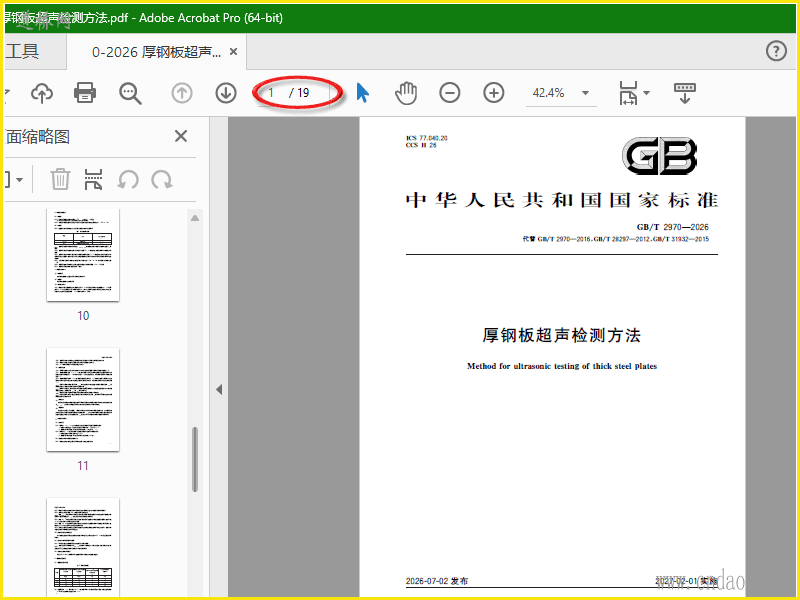Activate the selection arrow tool
The width and height of the screenshot is (800, 600).
[x=362, y=93]
